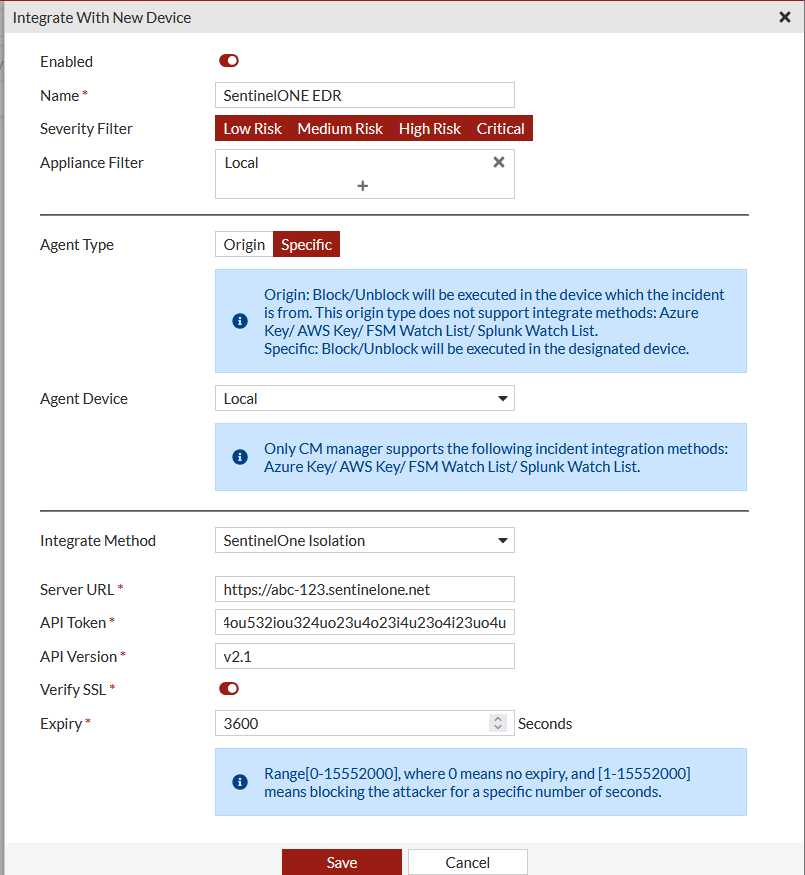Image resolution: width=805 pixels, height=875 pixels.
Task: Toggle the Enabled switch off
Action: pyautogui.click(x=229, y=61)
